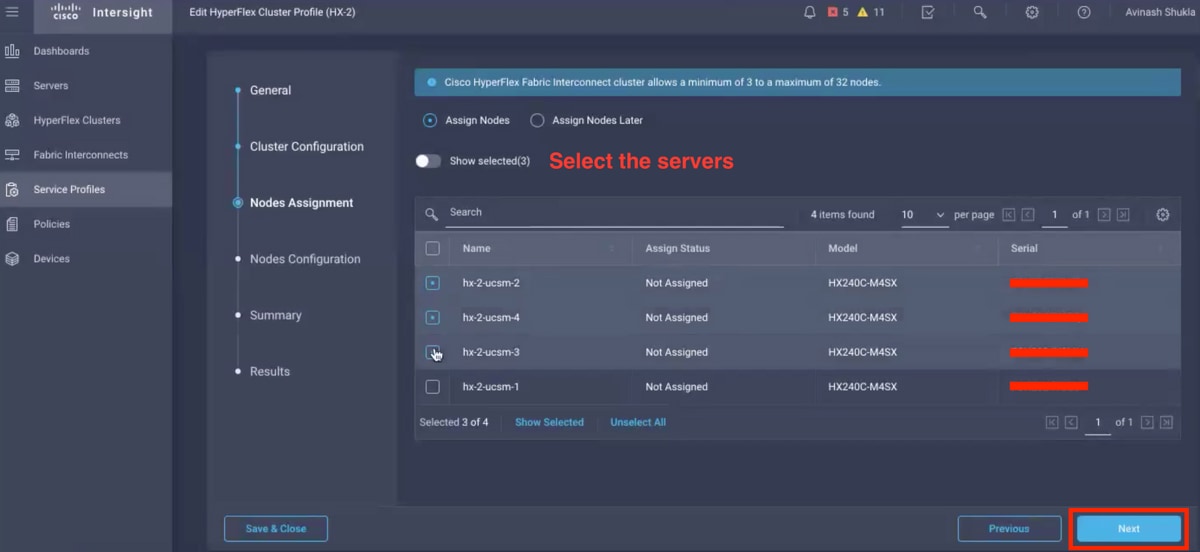Edit the top page number field
Viewport: 1200px width, 552px height.
(1054, 215)
